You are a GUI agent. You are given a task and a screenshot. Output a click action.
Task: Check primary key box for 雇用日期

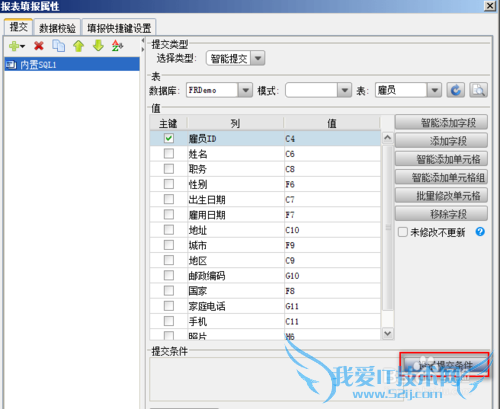tap(169, 214)
